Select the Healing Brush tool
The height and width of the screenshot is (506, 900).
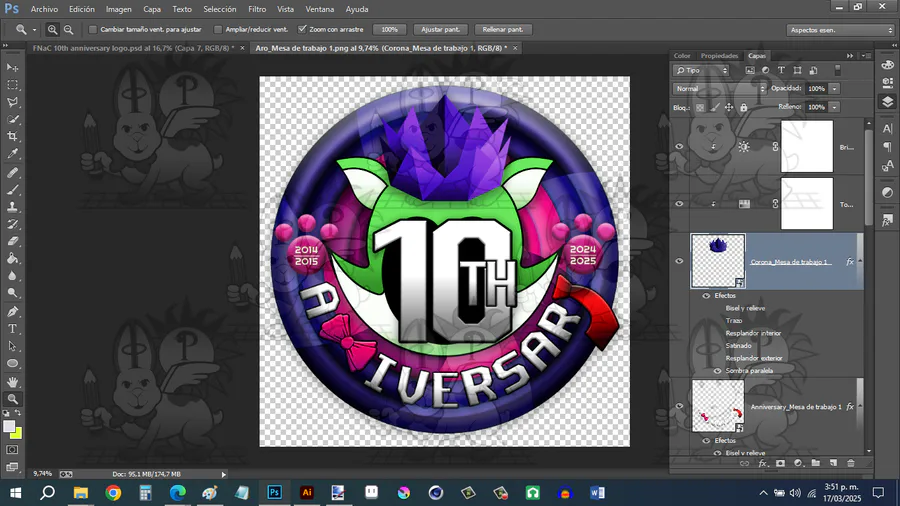(12, 173)
